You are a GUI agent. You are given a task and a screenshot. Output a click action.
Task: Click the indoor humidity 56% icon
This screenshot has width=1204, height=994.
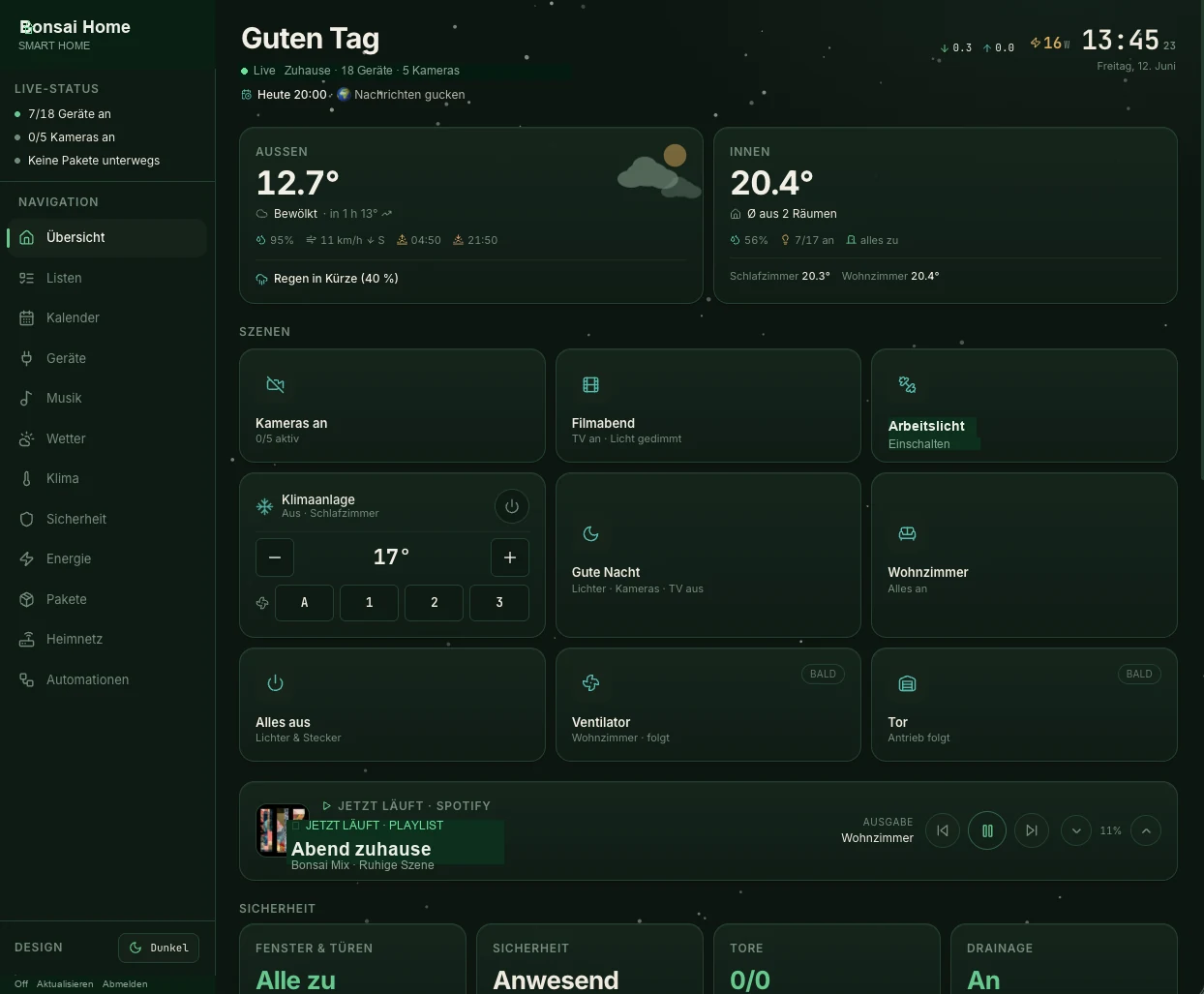click(735, 240)
